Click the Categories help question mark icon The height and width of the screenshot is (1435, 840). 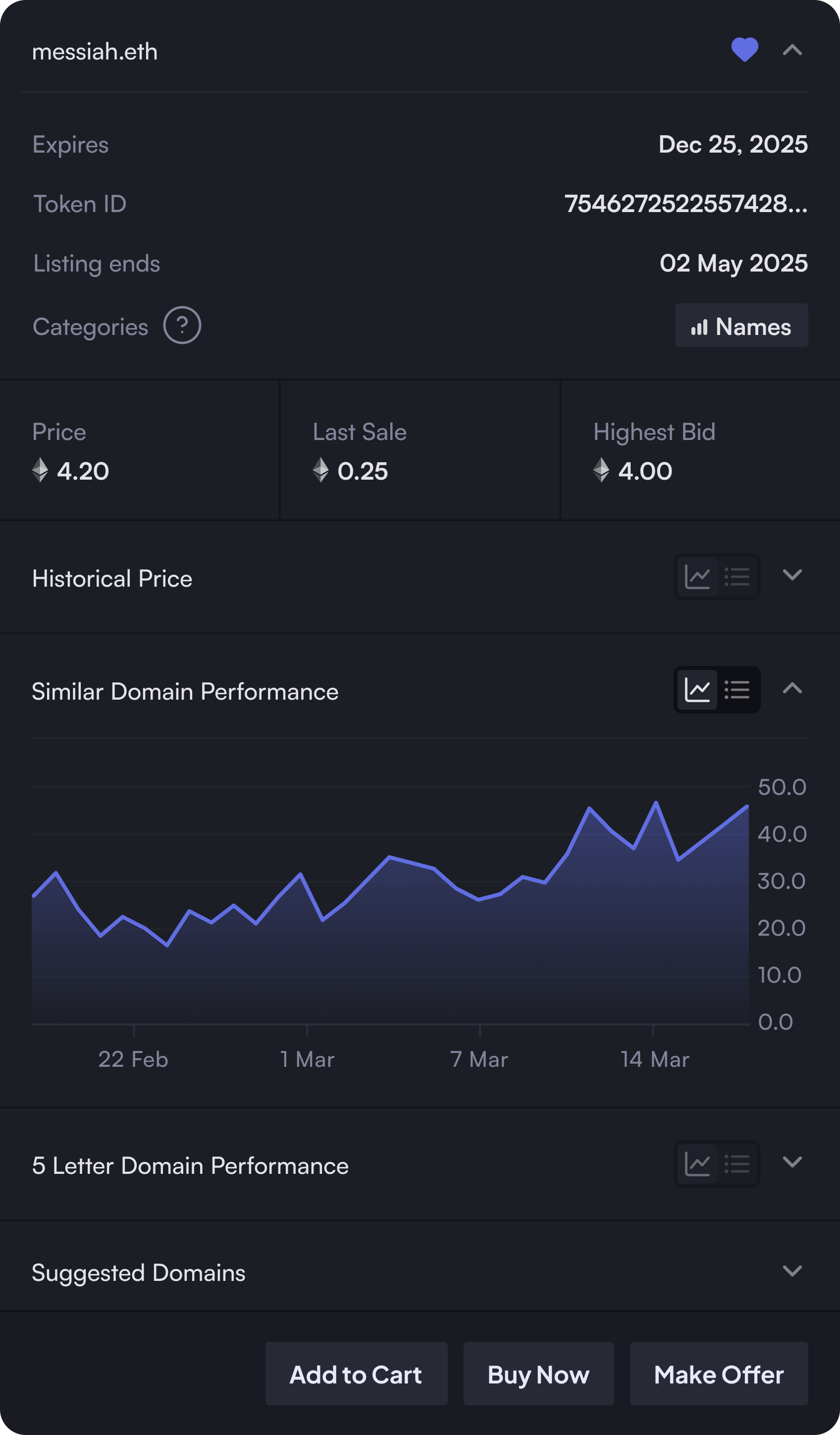[182, 325]
